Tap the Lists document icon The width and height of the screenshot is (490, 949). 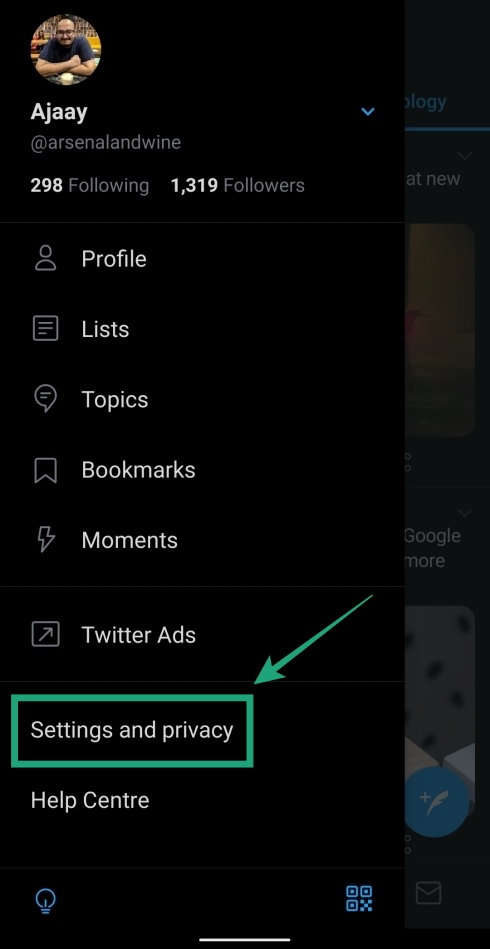(45, 329)
